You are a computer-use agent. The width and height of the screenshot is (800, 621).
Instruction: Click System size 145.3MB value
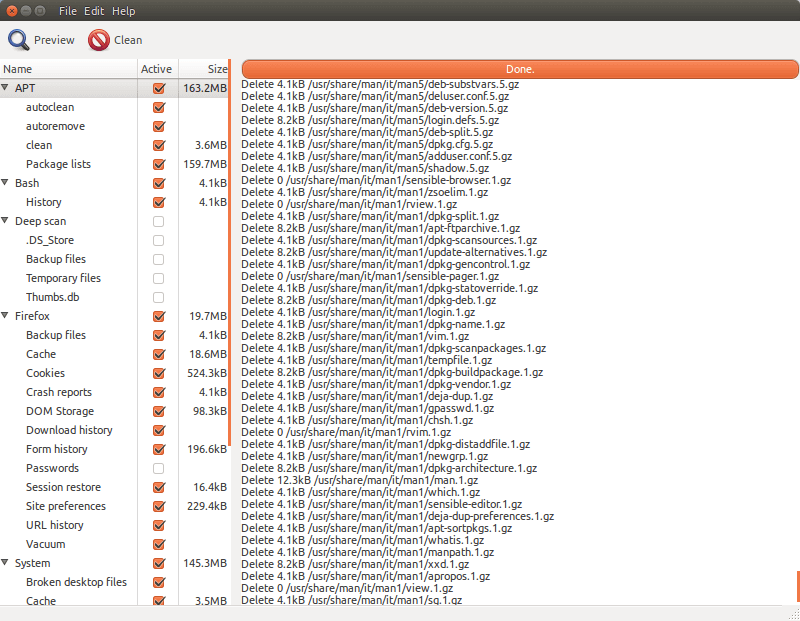(x=205, y=563)
